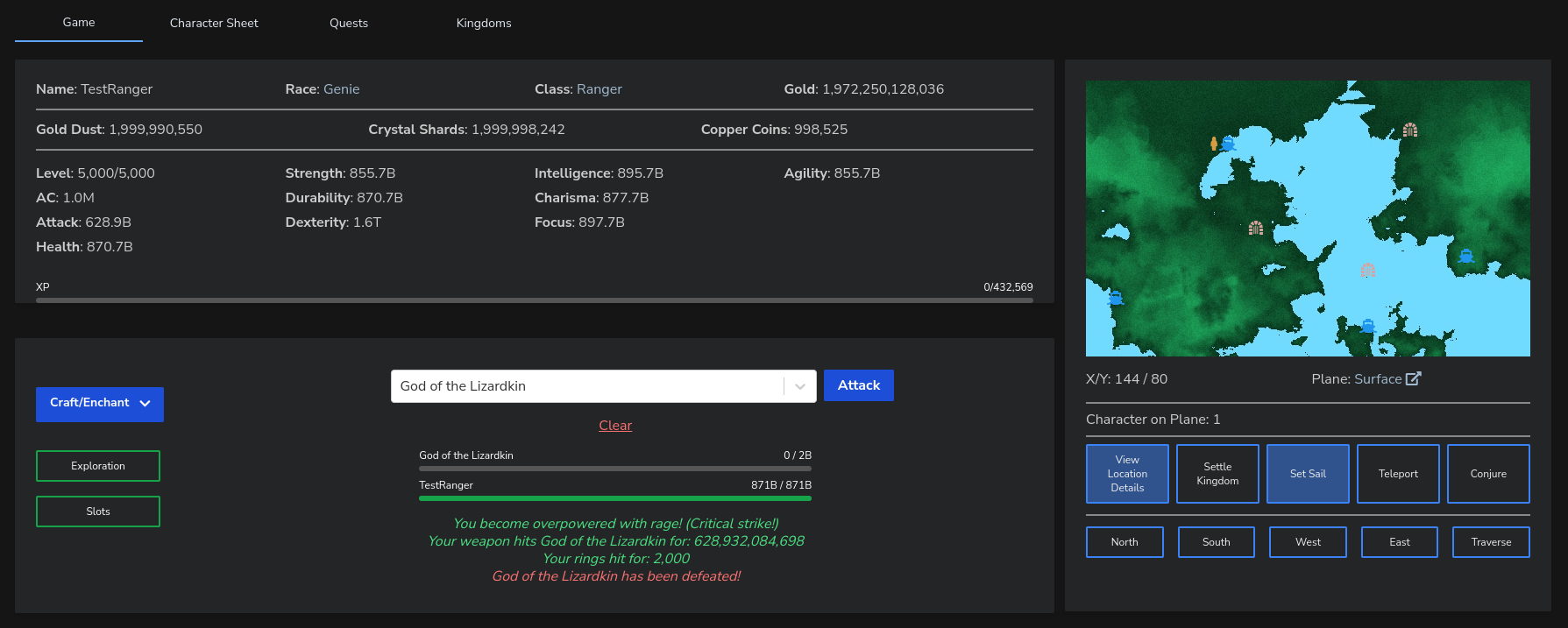Switch to the Character Sheet tab
1568x628 pixels.
(x=214, y=23)
